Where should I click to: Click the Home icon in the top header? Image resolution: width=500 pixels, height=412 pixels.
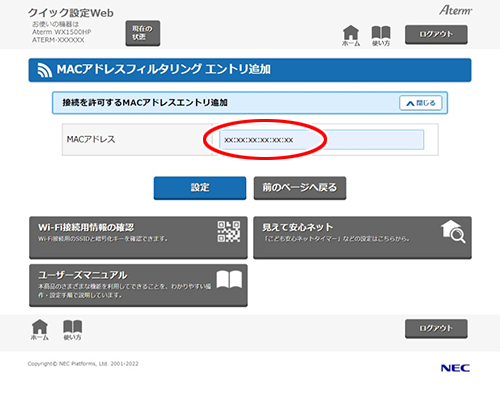[x=351, y=36]
